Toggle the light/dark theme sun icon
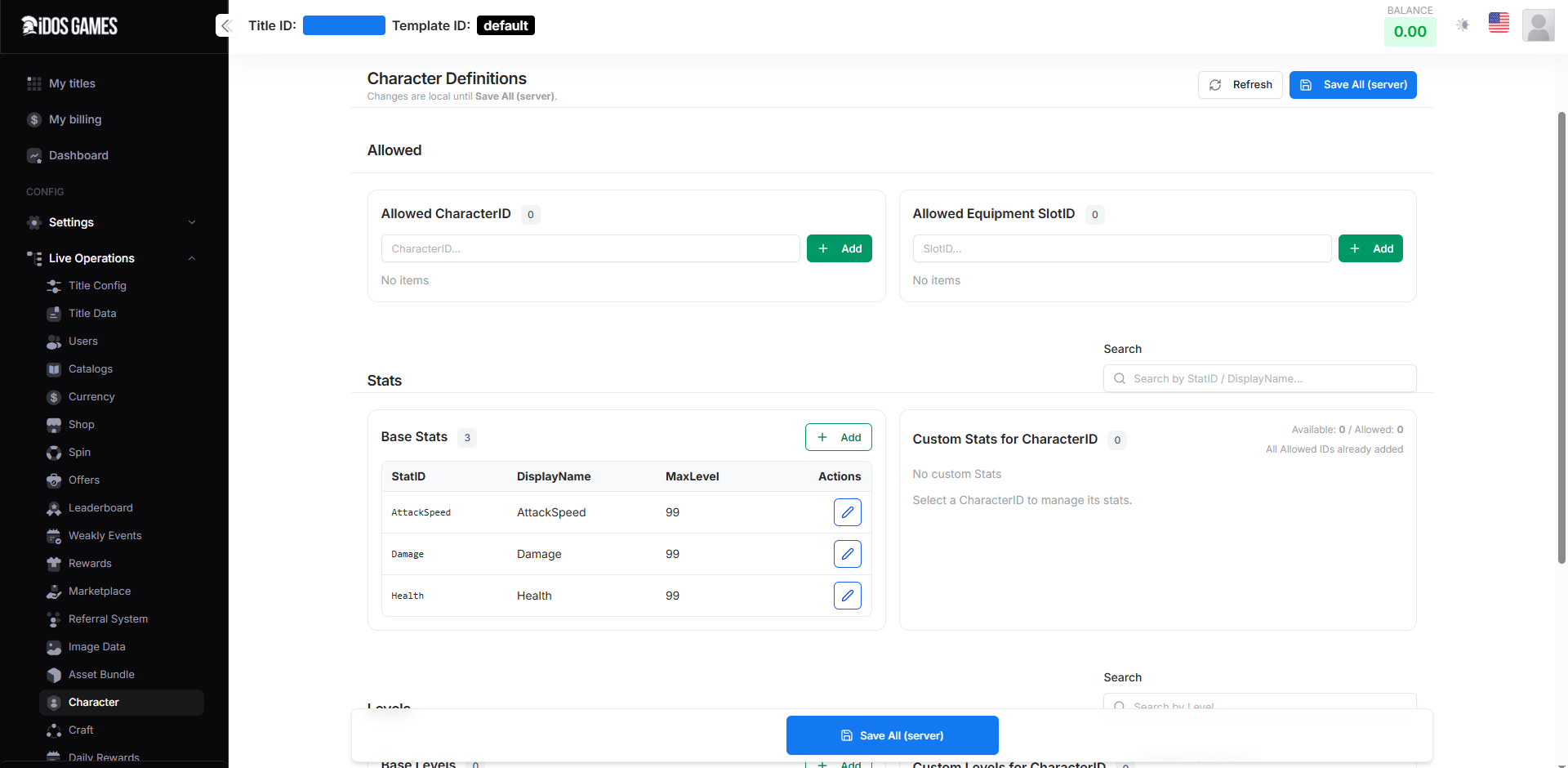 (x=1463, y=25)
